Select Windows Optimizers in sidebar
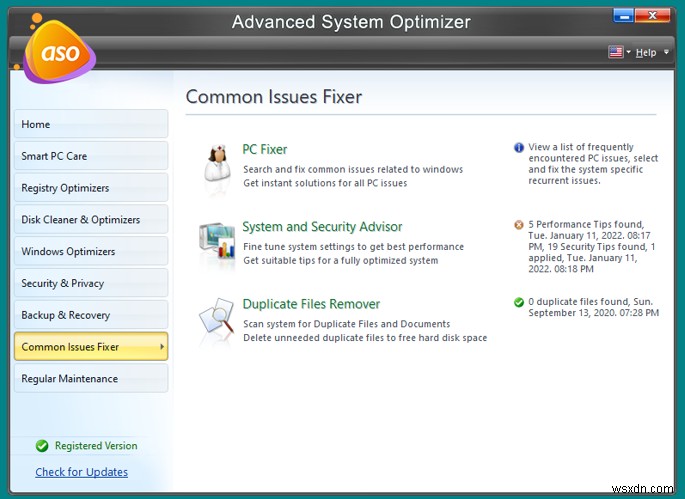Viewport: 685px width, 499px height. [91, 251]
